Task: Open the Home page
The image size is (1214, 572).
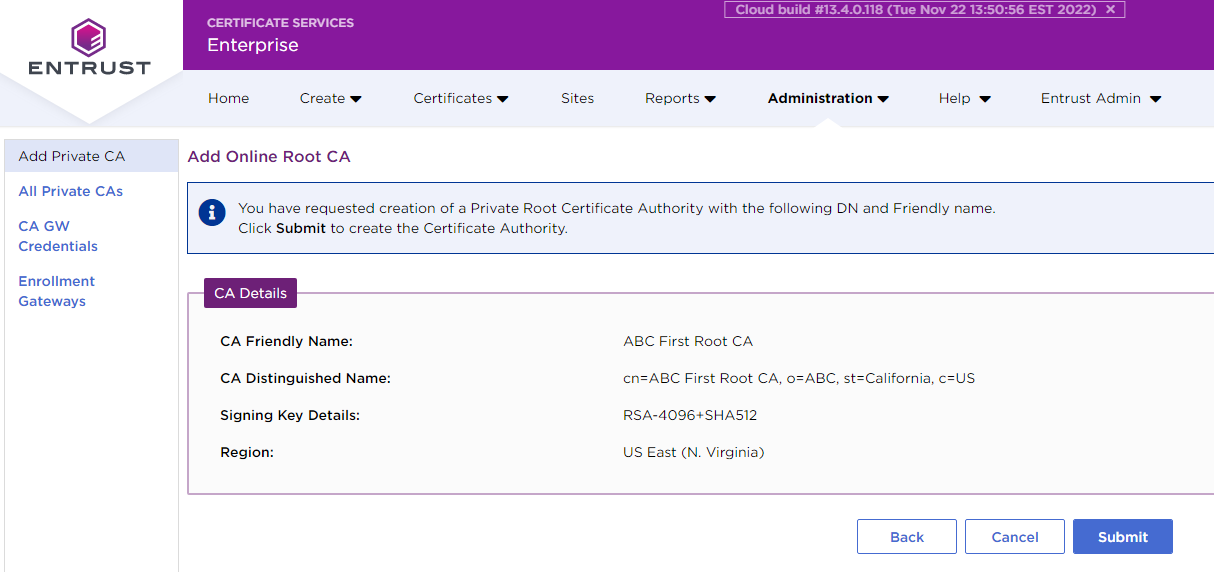Action: coord(228,98)
